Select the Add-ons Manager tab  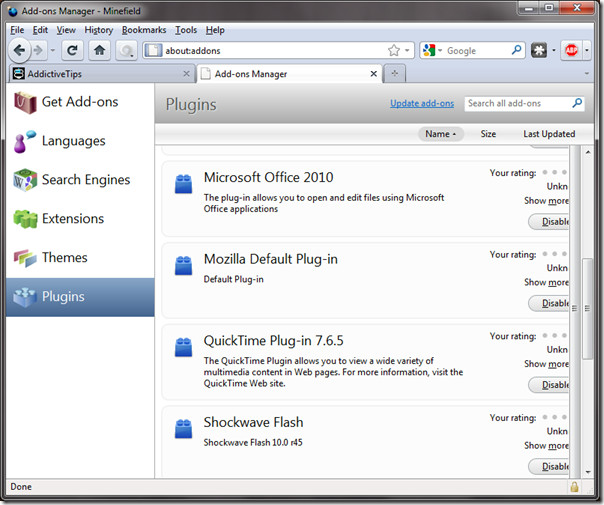[289, 74]
